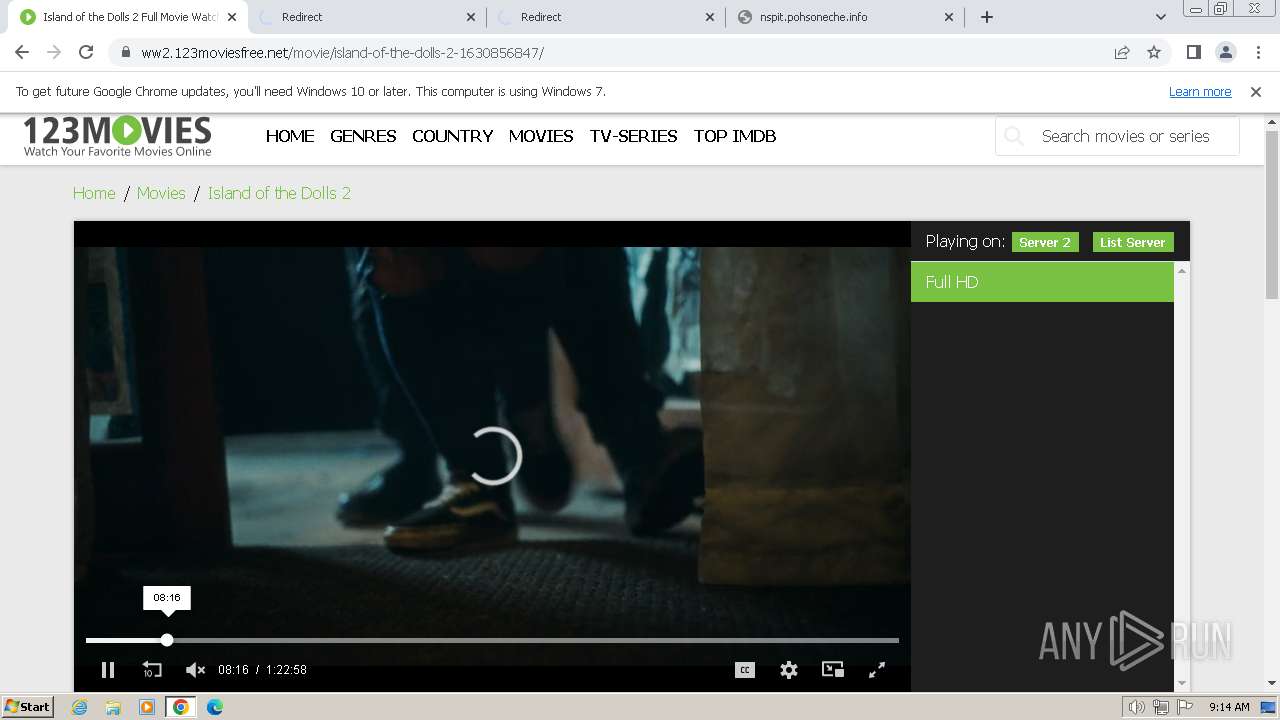Follow the Movies breadcrumb link
Viewport: 1280px width, 720px height.
coord(161,193)
